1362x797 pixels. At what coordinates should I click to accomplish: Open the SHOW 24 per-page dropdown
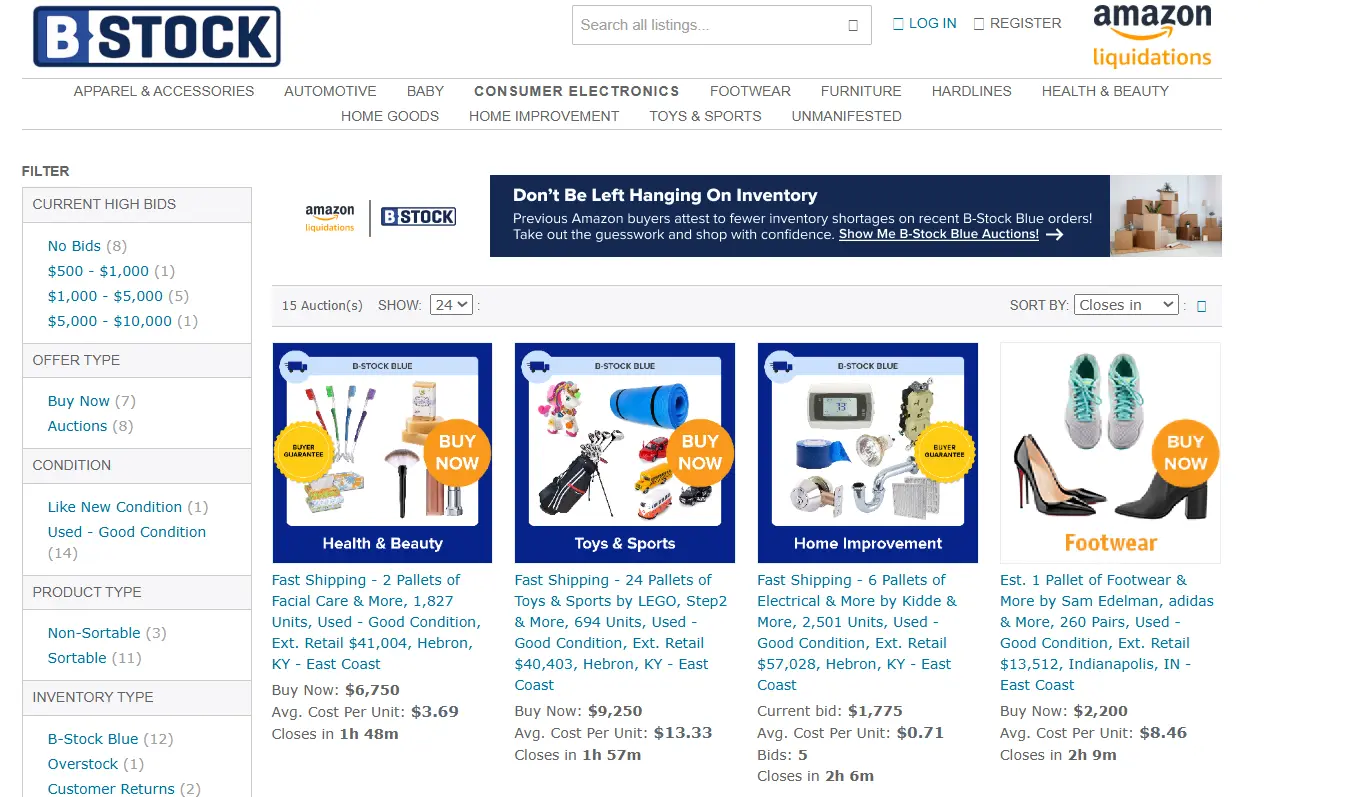[x=451, y=305]
